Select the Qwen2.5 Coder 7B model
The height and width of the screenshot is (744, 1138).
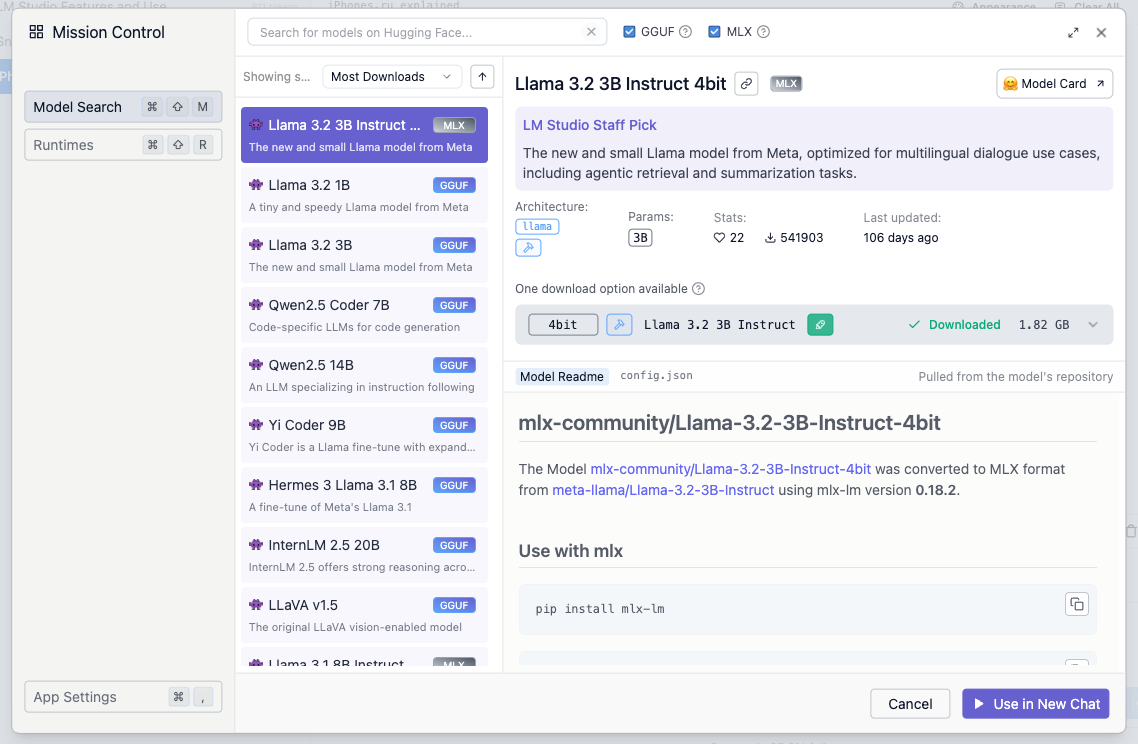364,316
